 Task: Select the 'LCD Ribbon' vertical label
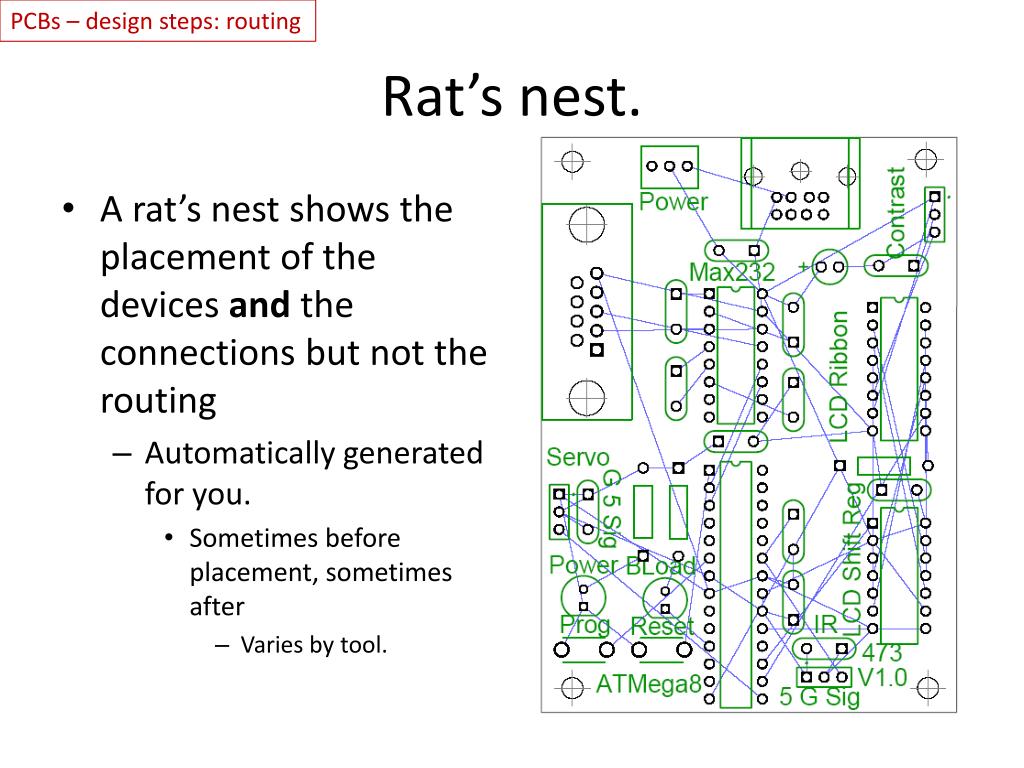838,376
